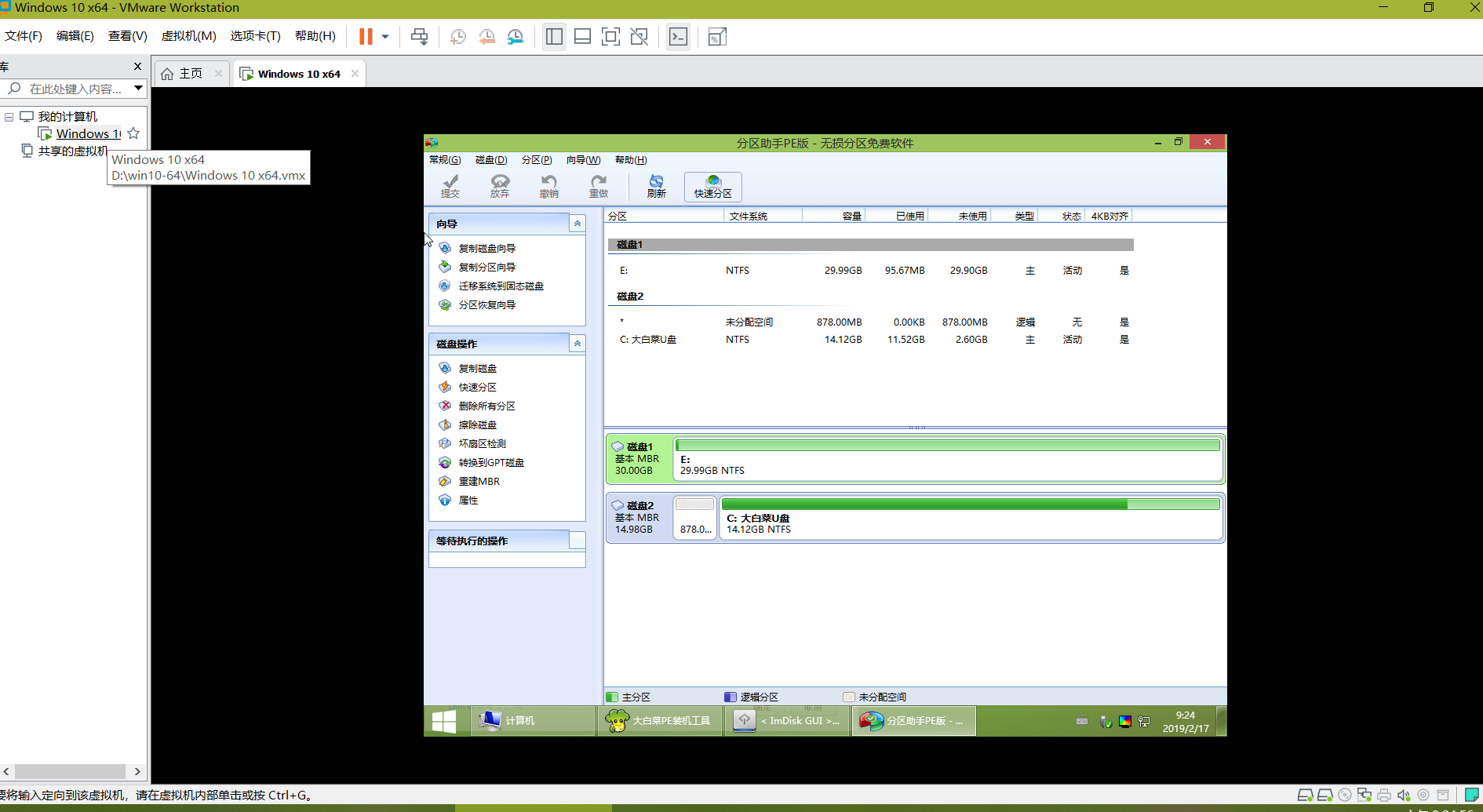Click the 容量 column header
1483x812 pixels.
click(x=834, y=216)
